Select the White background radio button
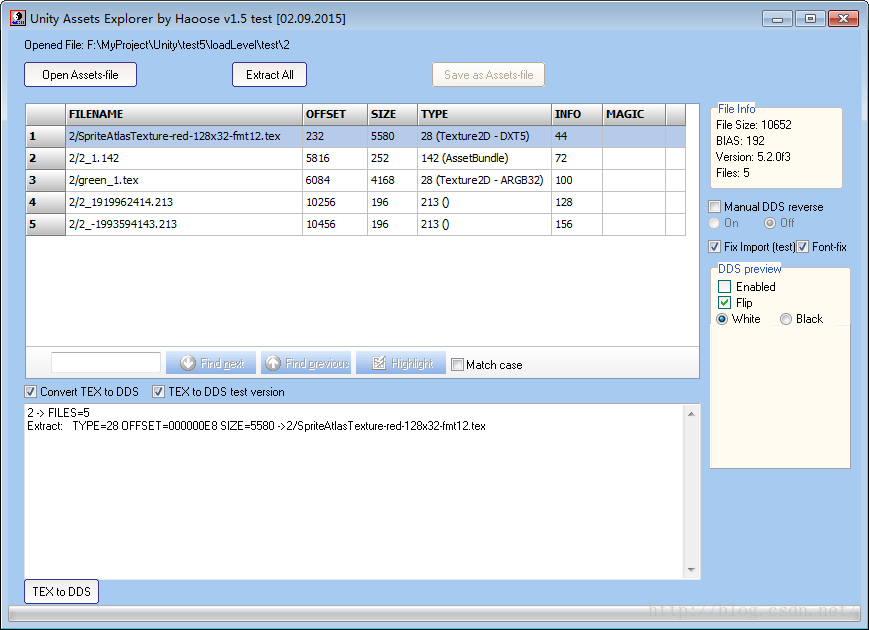The height and width of the screenshot is (630, 869). pos(722,319)
